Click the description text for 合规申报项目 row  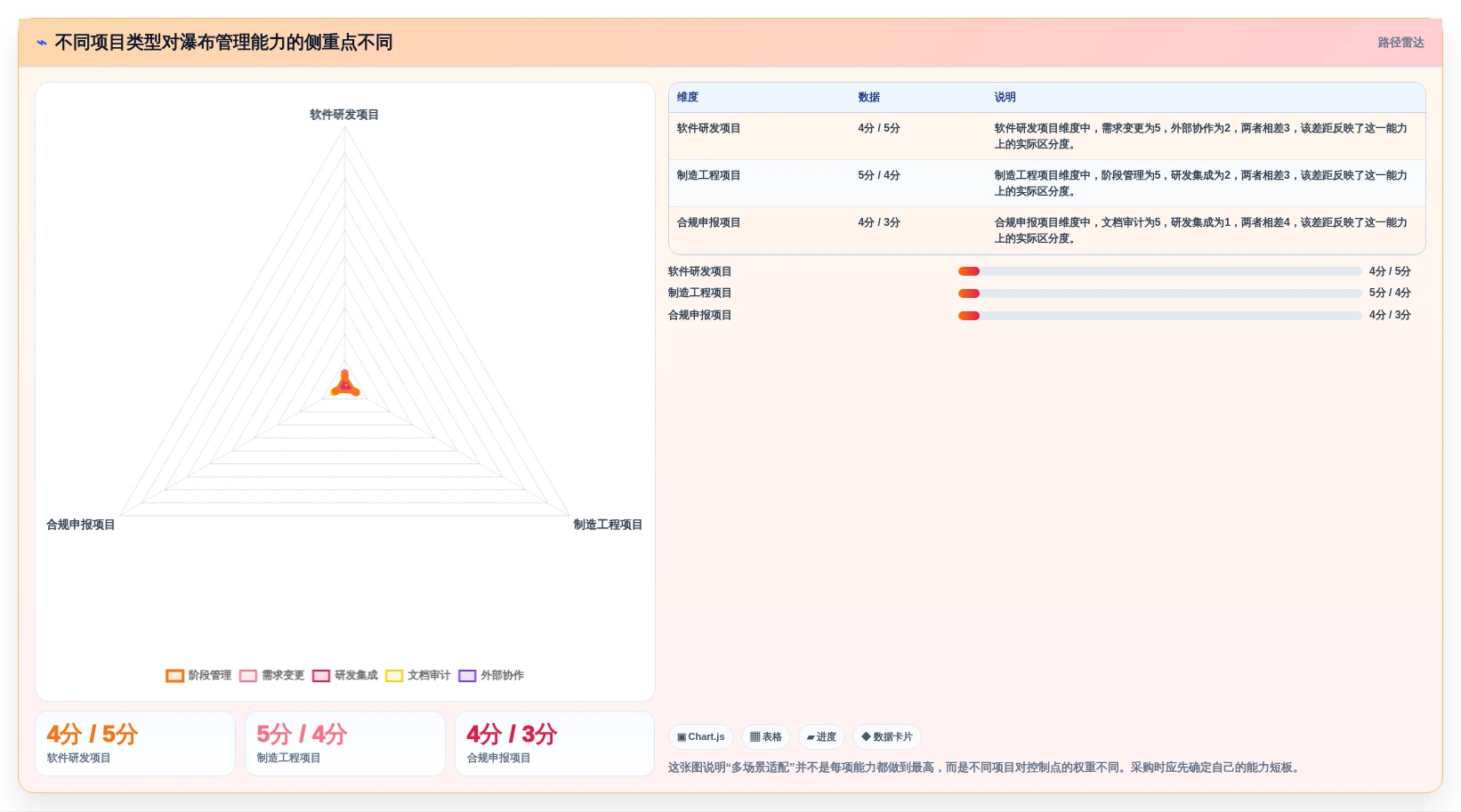click(x=1200, y=230)
